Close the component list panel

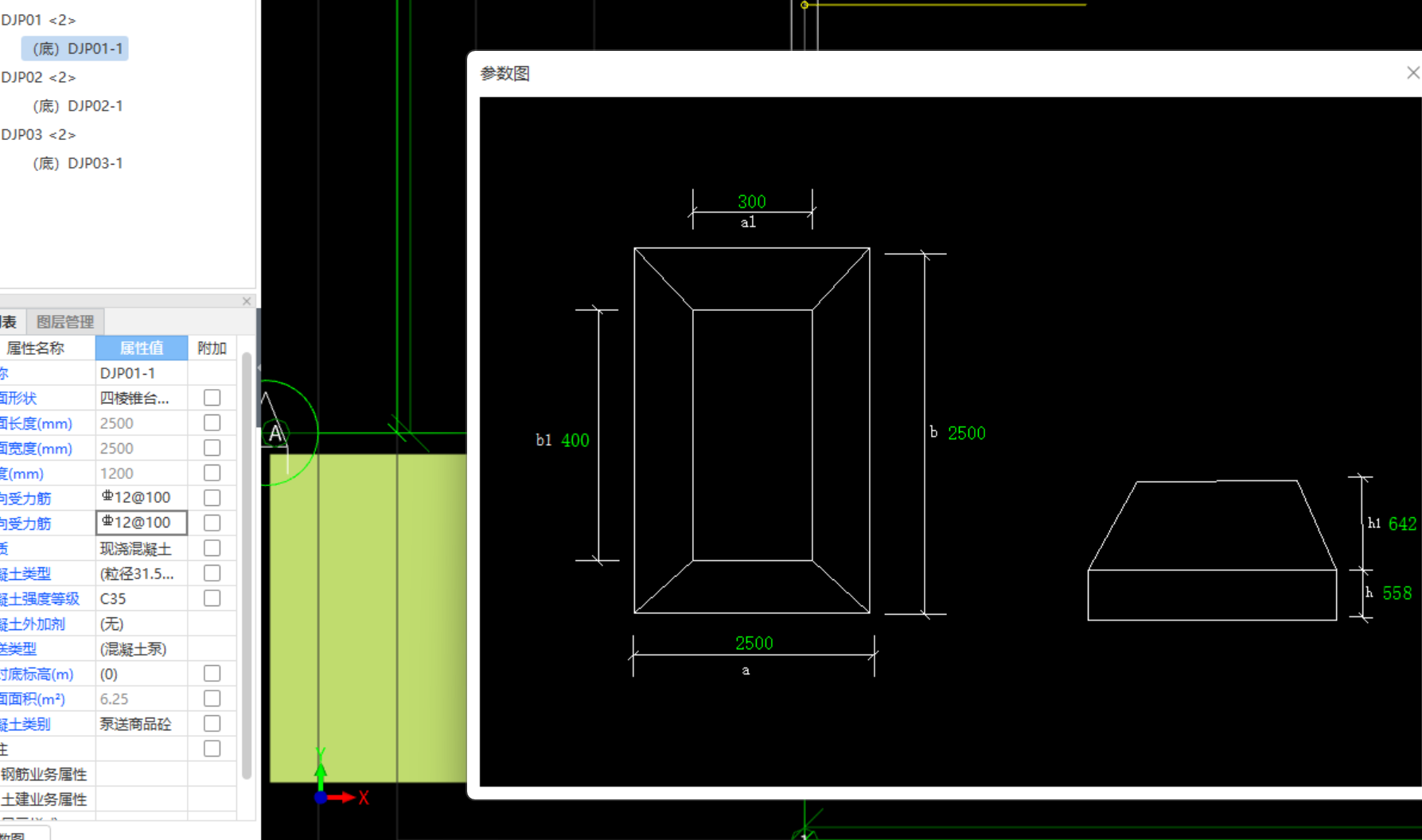247,301
